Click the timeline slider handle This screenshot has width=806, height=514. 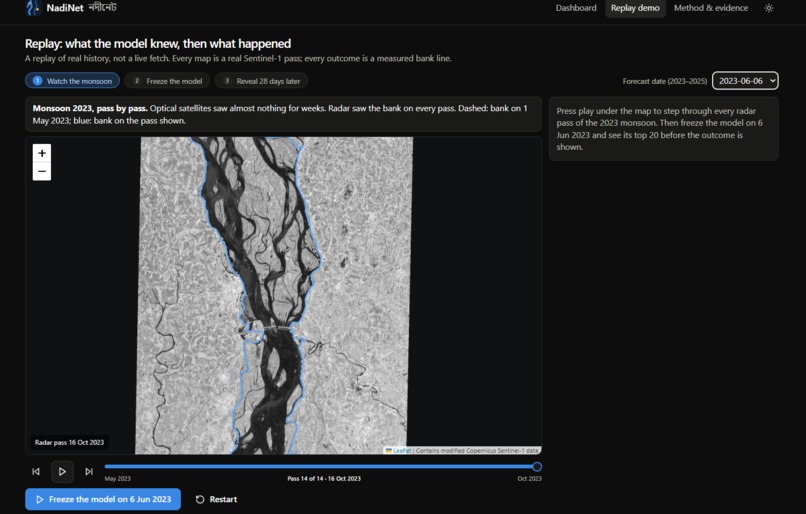tap(537, 467)
